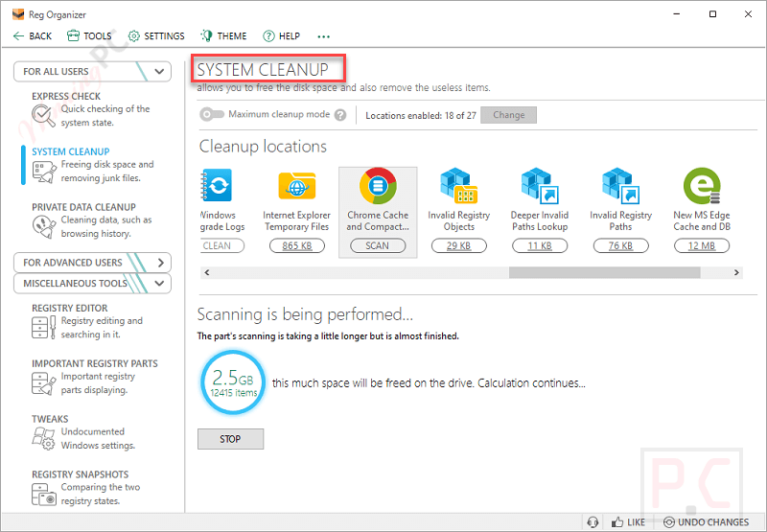Open the HELP menu
The image size is (767, 532).
pyautogui.click(x=281, y=36)
